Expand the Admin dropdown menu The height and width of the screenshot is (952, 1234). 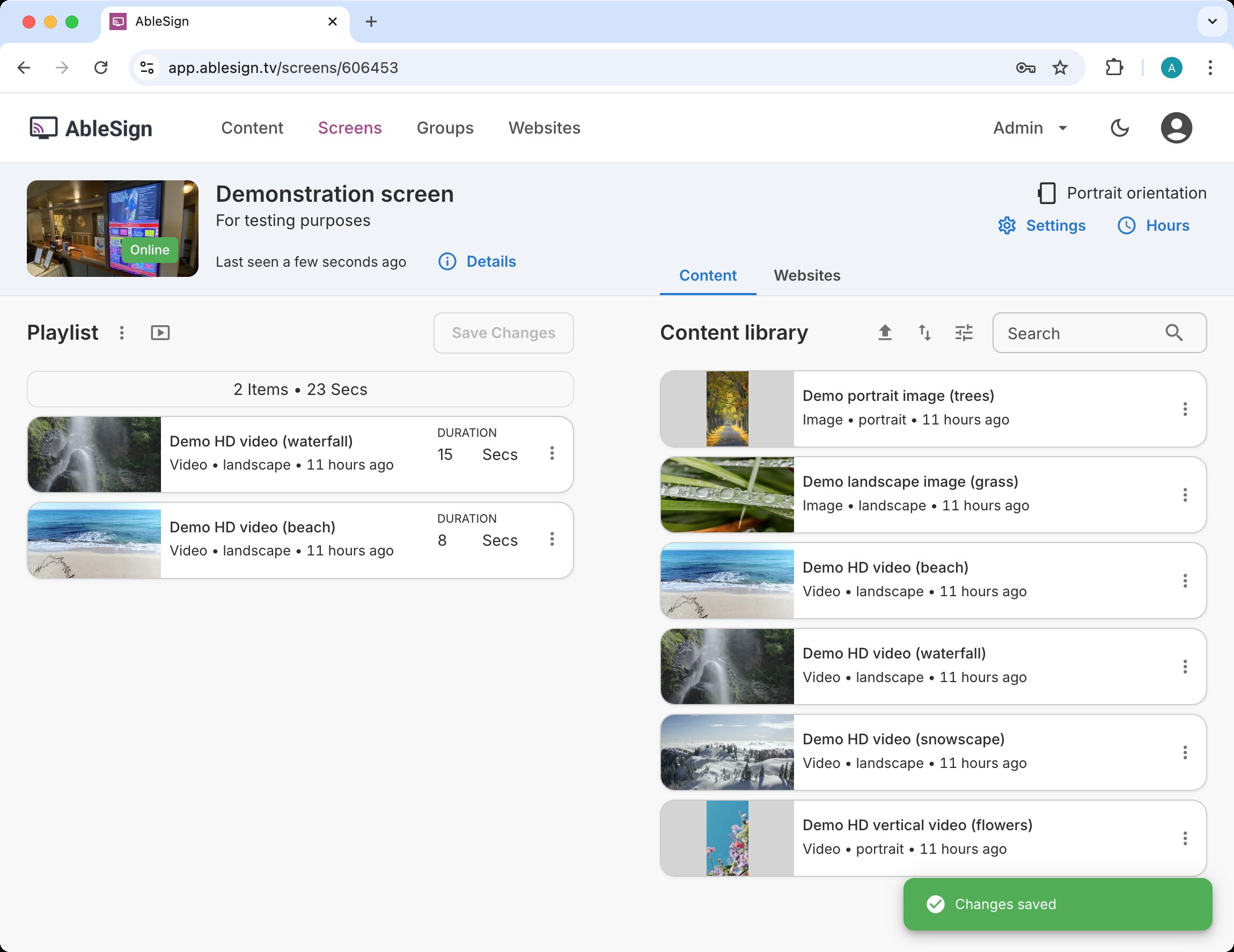1030,128
